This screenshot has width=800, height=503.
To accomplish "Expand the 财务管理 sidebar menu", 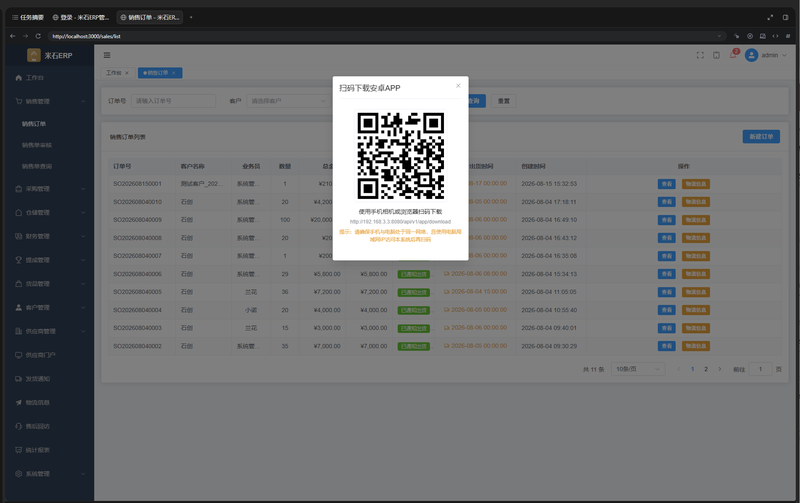I will coord(49,236).
